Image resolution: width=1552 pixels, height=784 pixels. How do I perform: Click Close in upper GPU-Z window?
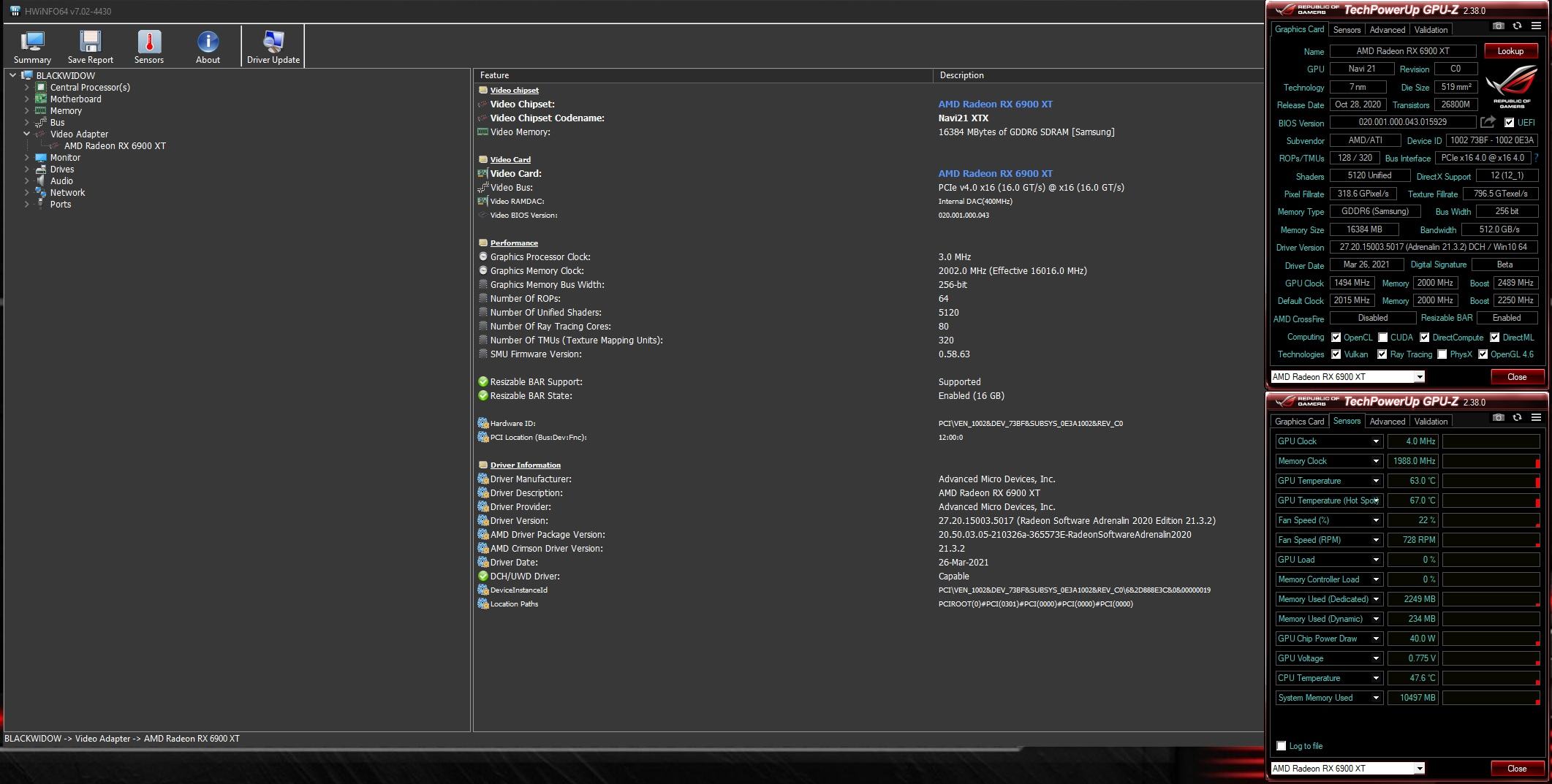(x=1516, y=377)
